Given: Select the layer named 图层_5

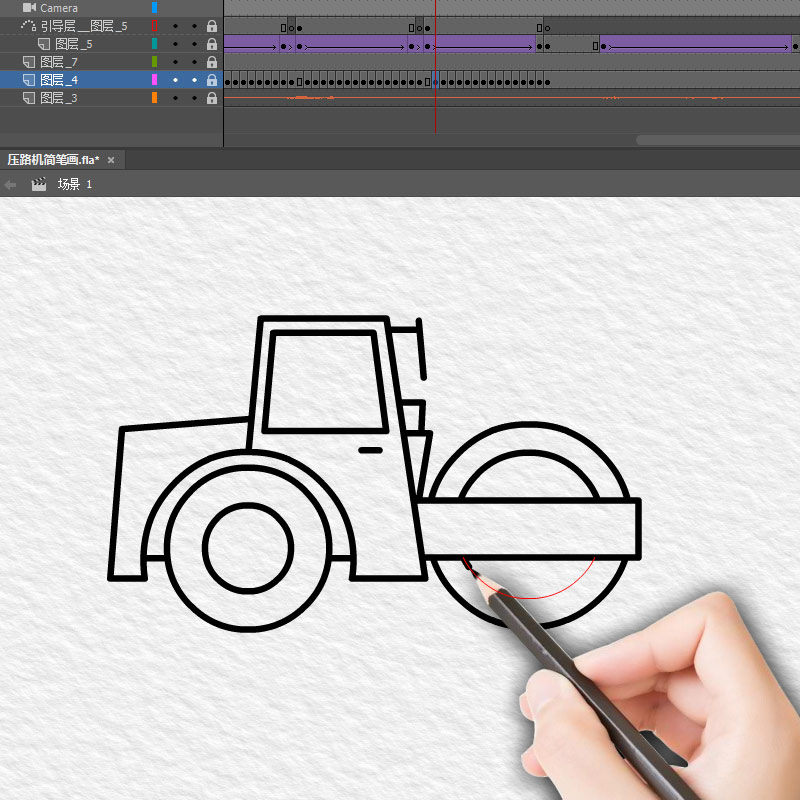Looking at the screenshot, I should pos(74,44).
